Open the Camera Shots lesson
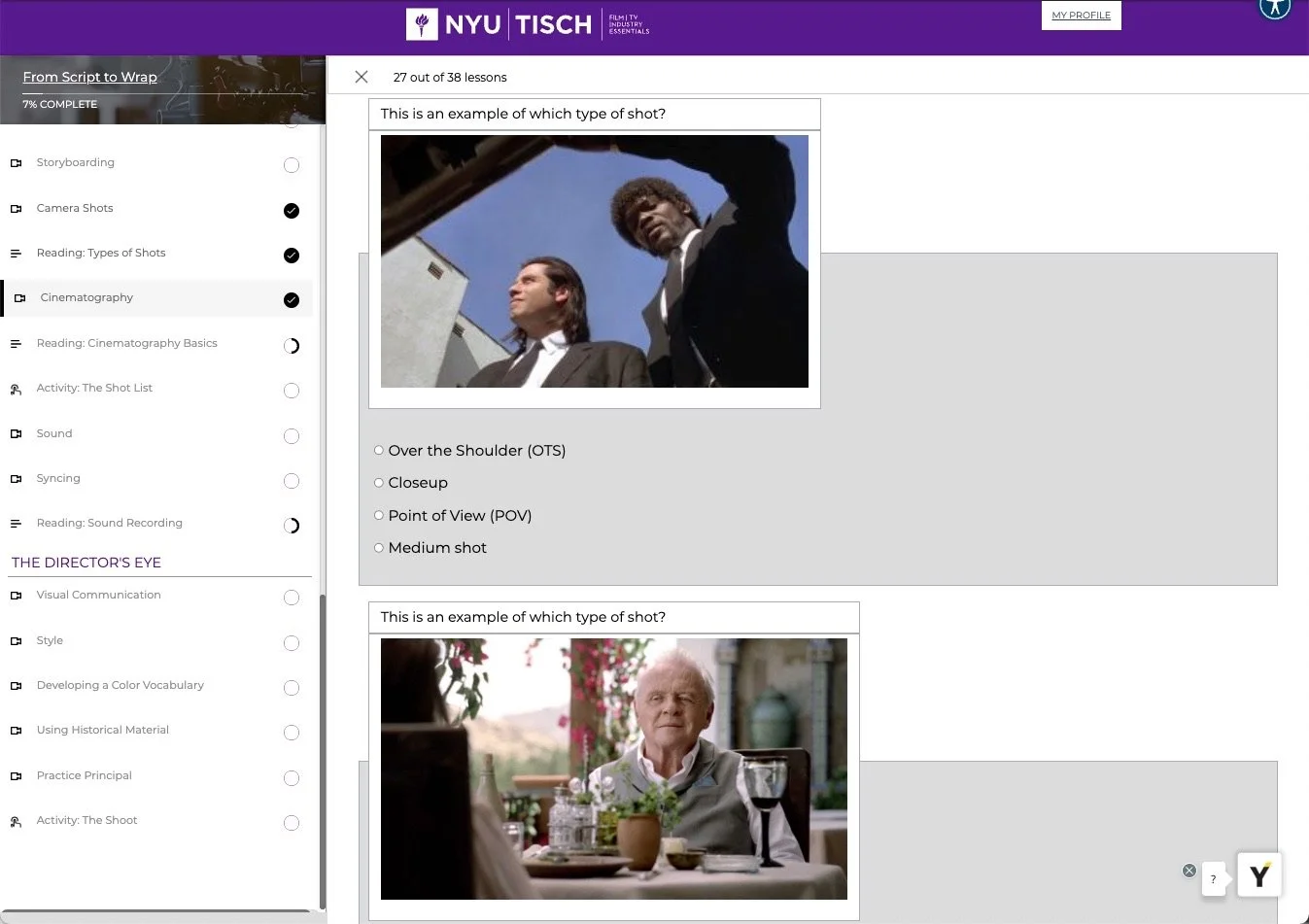 (x=75, y=208)
